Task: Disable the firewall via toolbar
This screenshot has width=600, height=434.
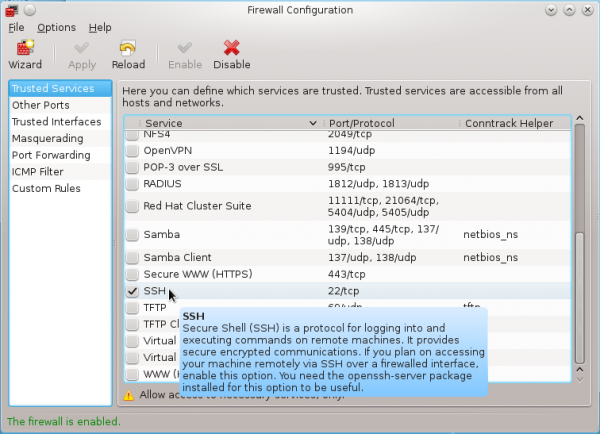Action: click(231, 53)
